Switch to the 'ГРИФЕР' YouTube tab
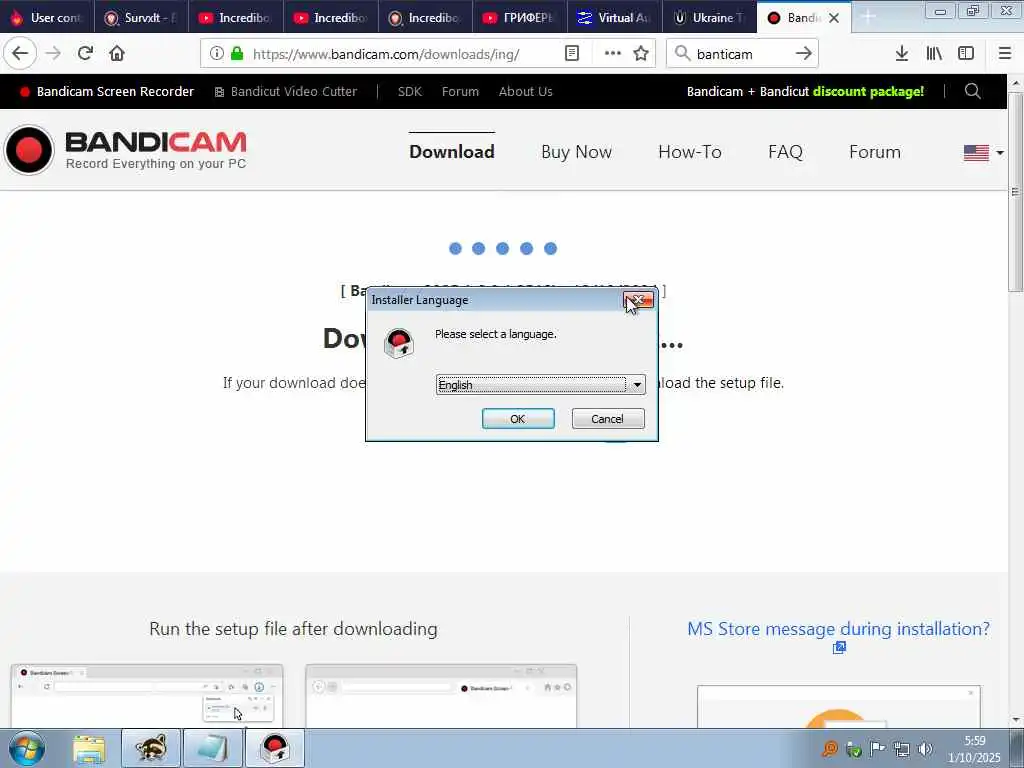The width and height of the screenshot is (1024, 768). click(x=520, y=18)
